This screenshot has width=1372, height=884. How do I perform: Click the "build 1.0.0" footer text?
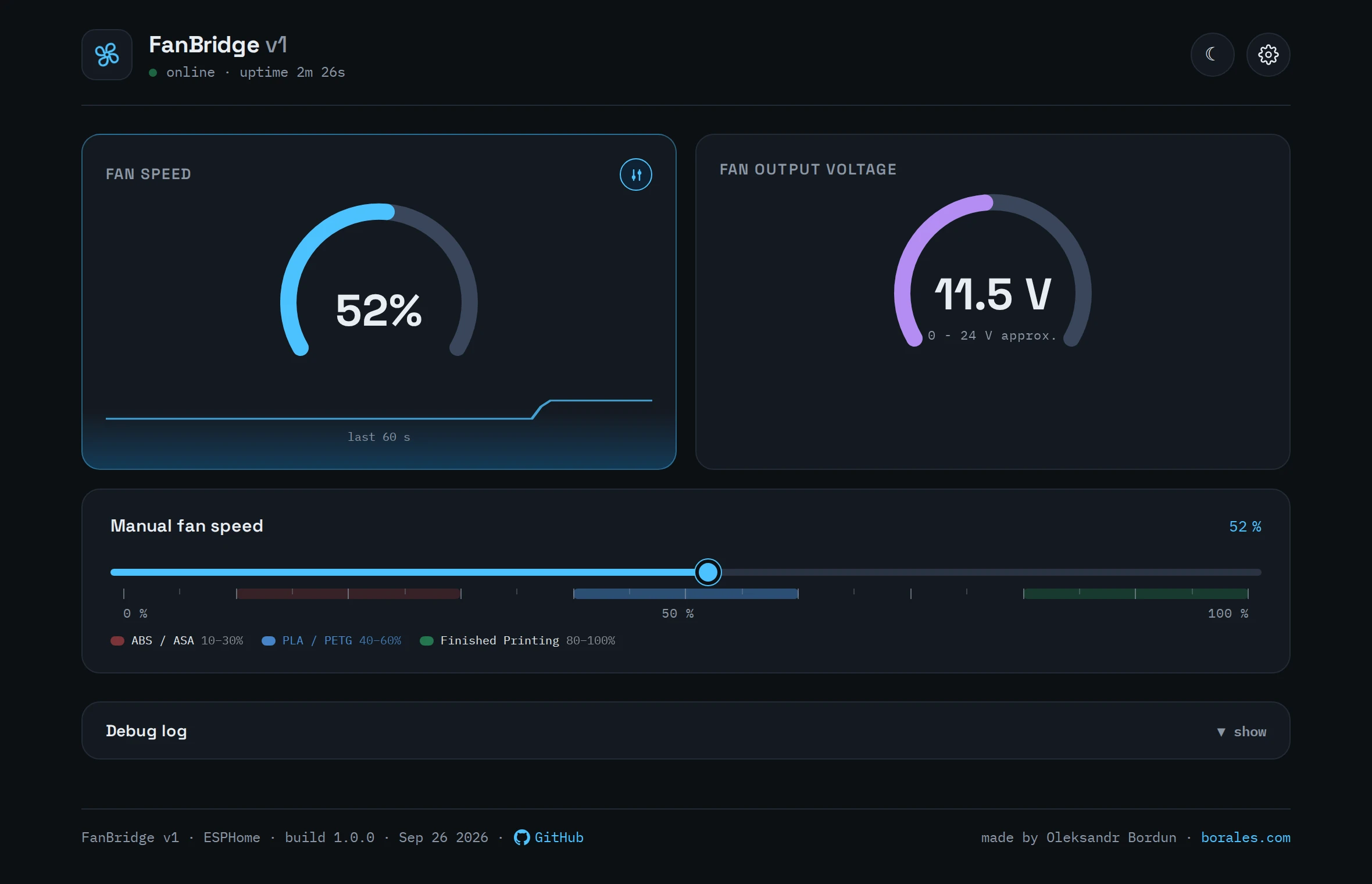point(329,837)
